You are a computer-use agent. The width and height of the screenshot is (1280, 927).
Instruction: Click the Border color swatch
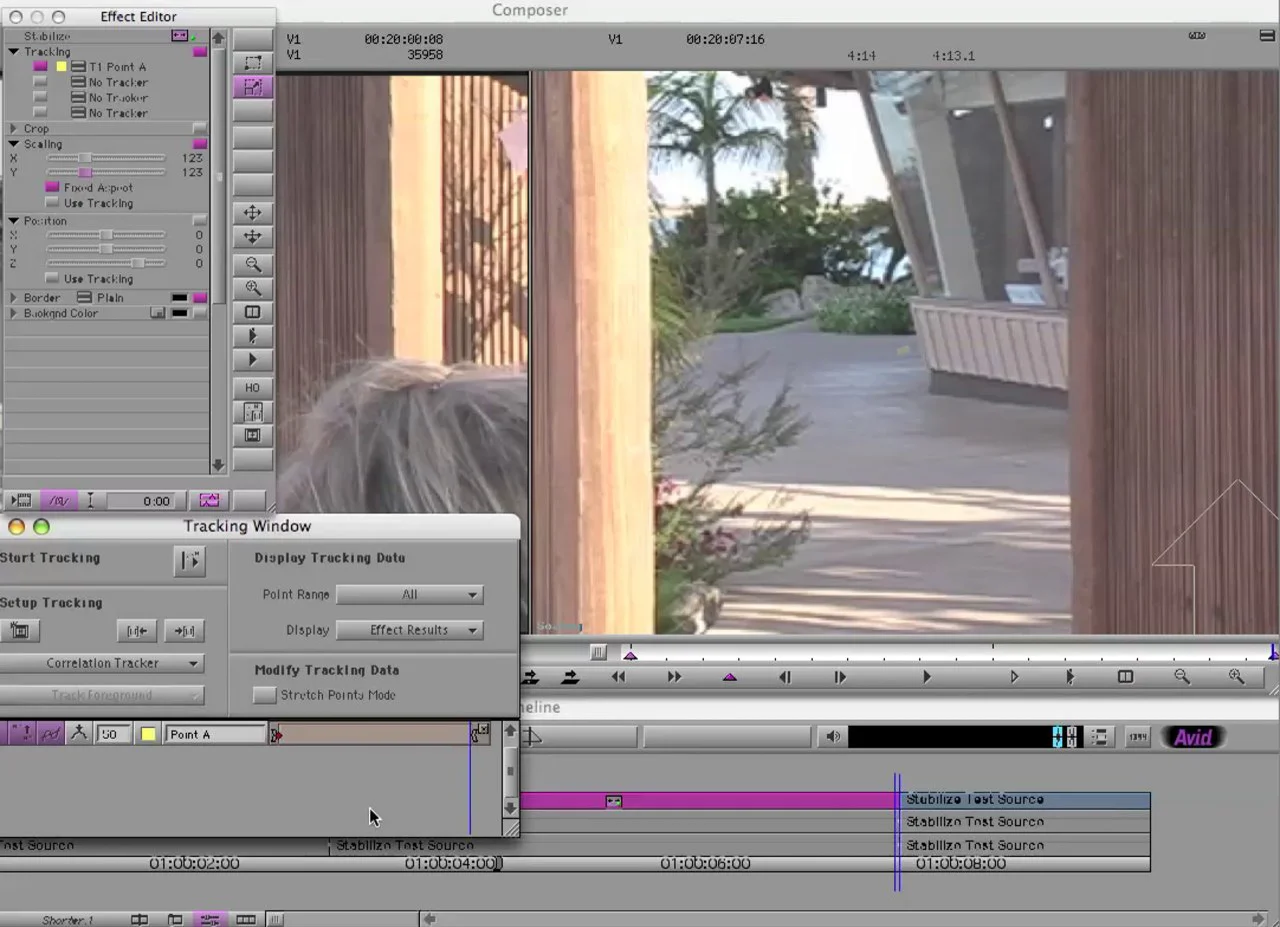[179, 298]
